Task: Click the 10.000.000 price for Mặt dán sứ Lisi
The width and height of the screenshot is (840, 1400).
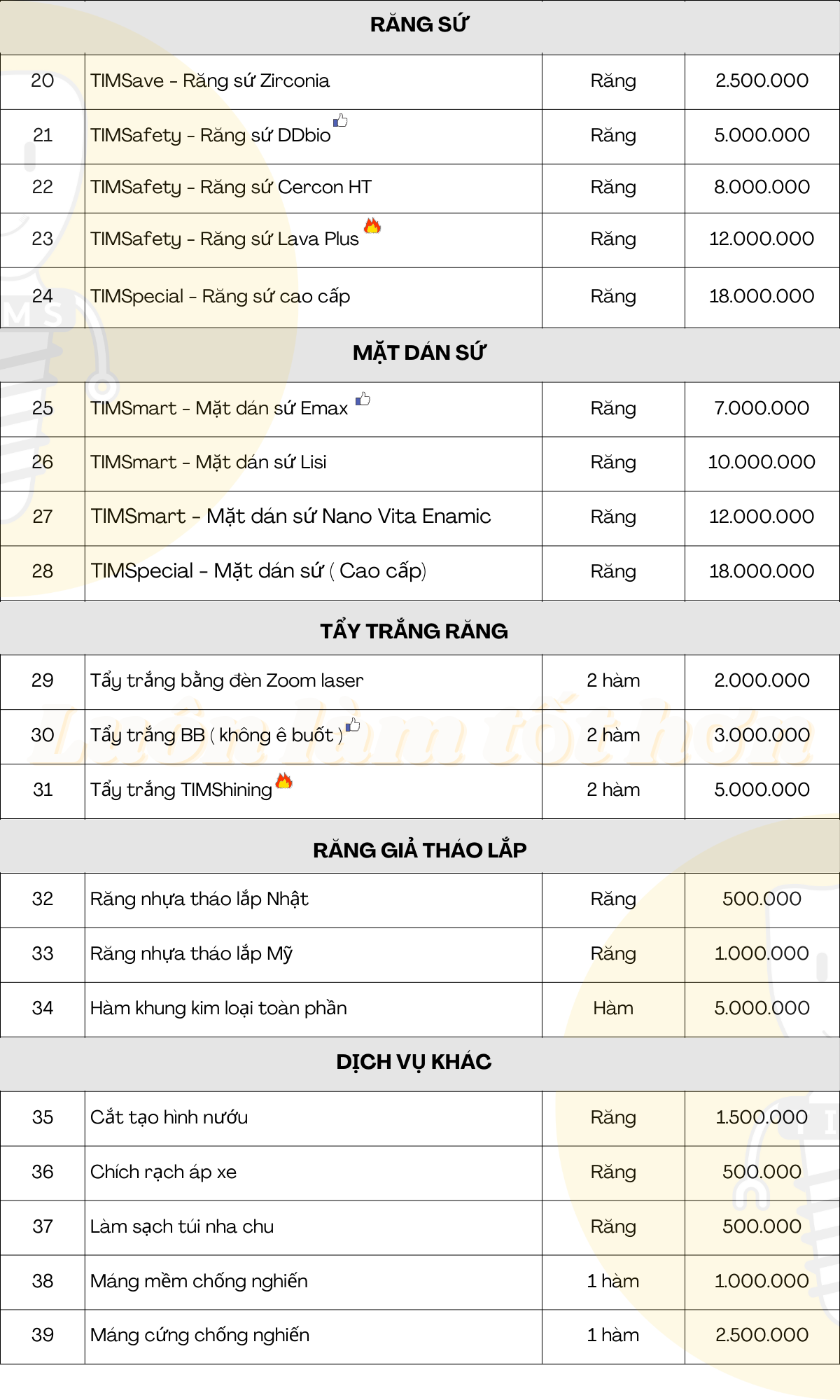Action: [761, 462]
